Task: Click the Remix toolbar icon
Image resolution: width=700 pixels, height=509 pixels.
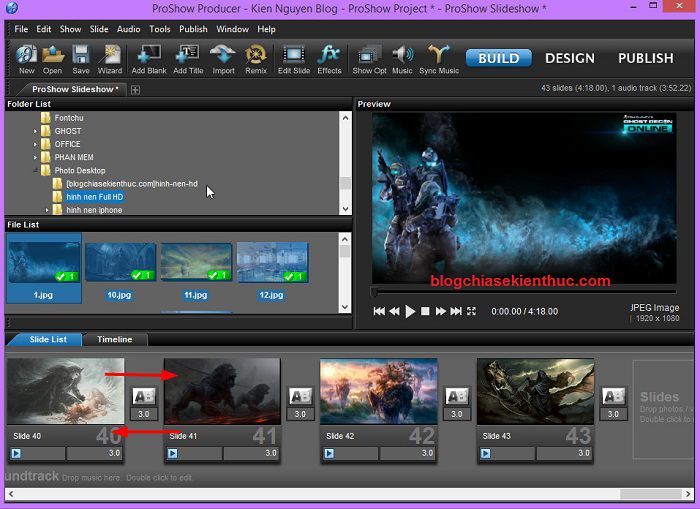Action: pos(256,59)
